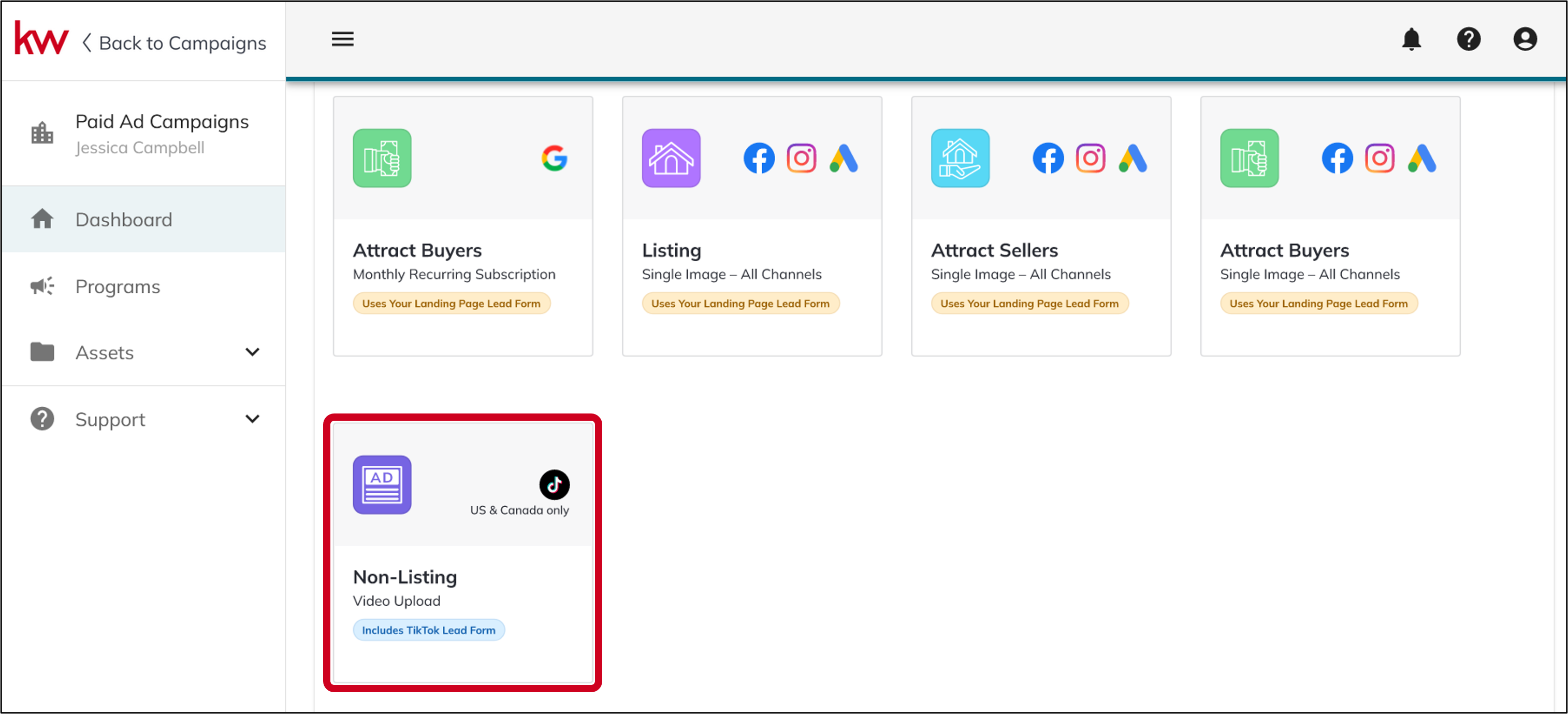Click Instagram icon on Listing card
The width and height of the screenshot is (1568, 714).
point(802,159)
